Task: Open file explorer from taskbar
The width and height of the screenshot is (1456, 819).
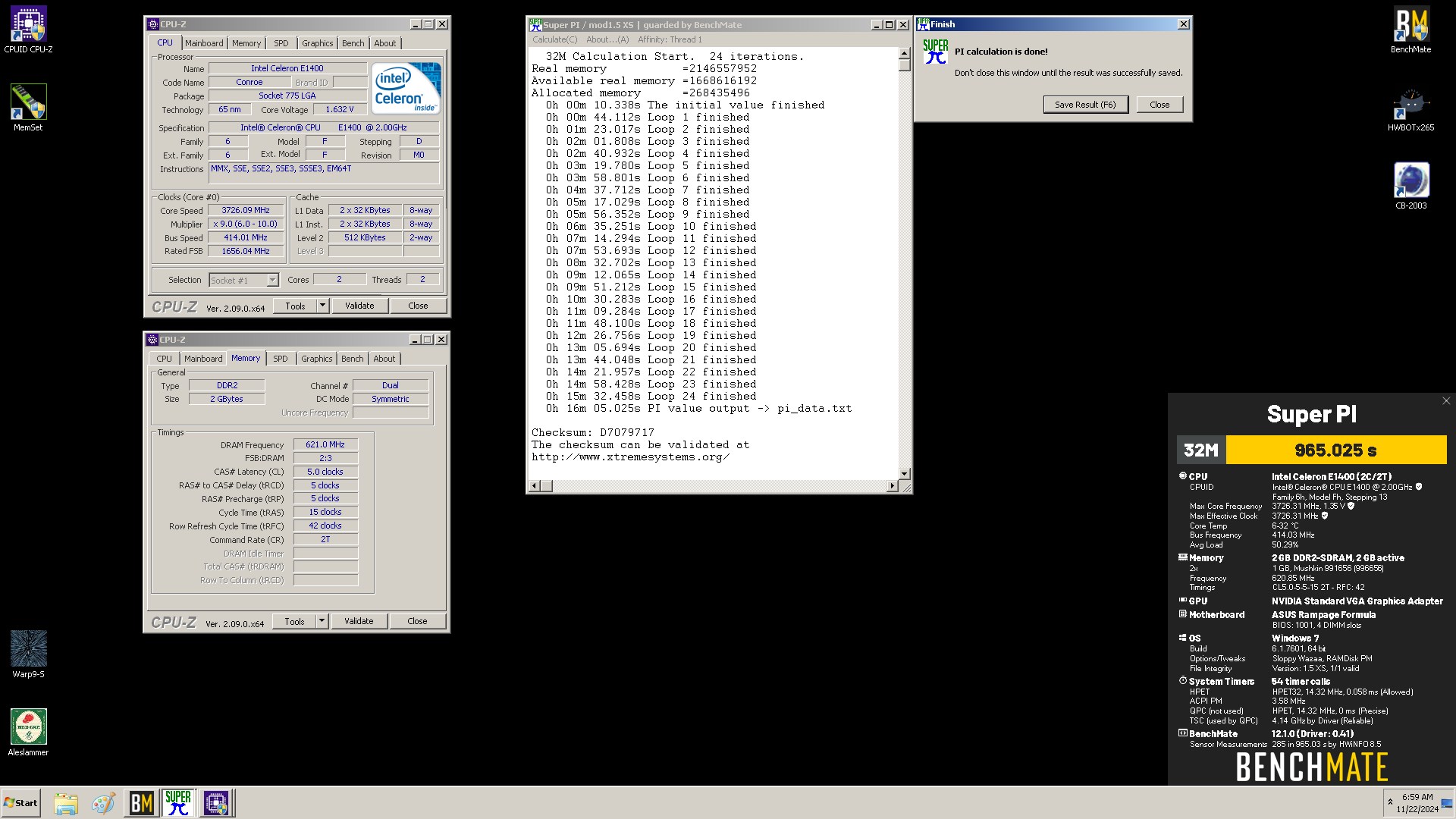Action: (x=66, y=803)
